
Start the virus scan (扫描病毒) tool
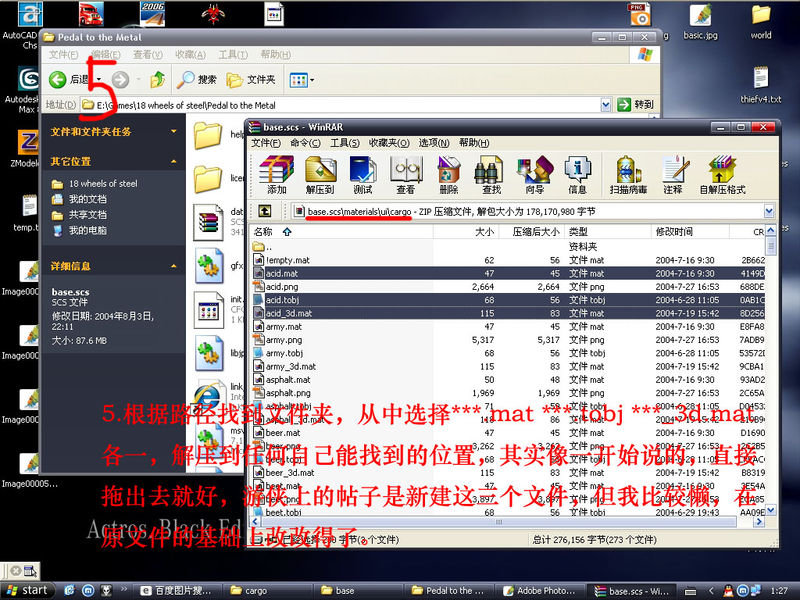pos(627,176)
